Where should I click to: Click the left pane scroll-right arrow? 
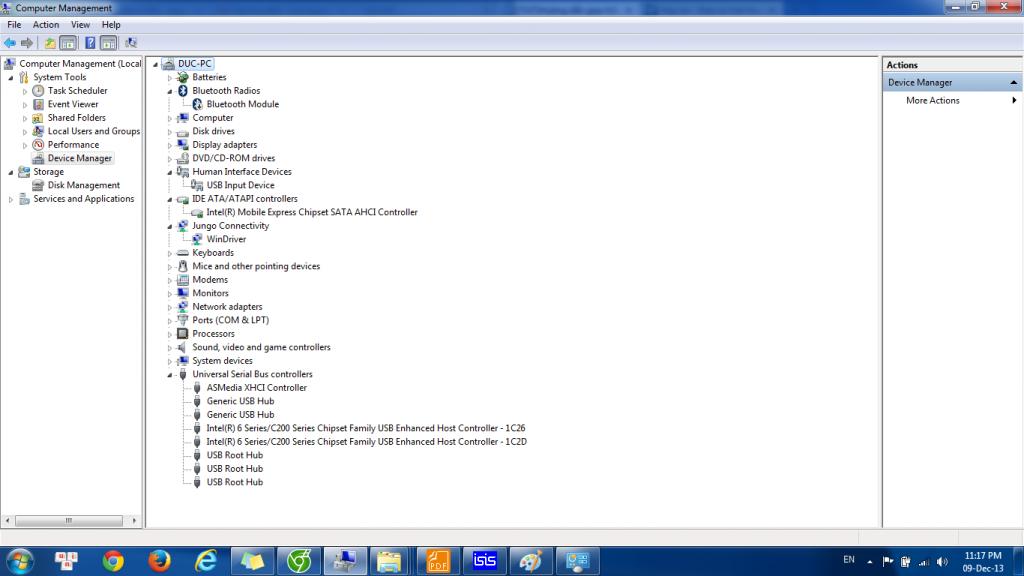[x=134, y=520]
